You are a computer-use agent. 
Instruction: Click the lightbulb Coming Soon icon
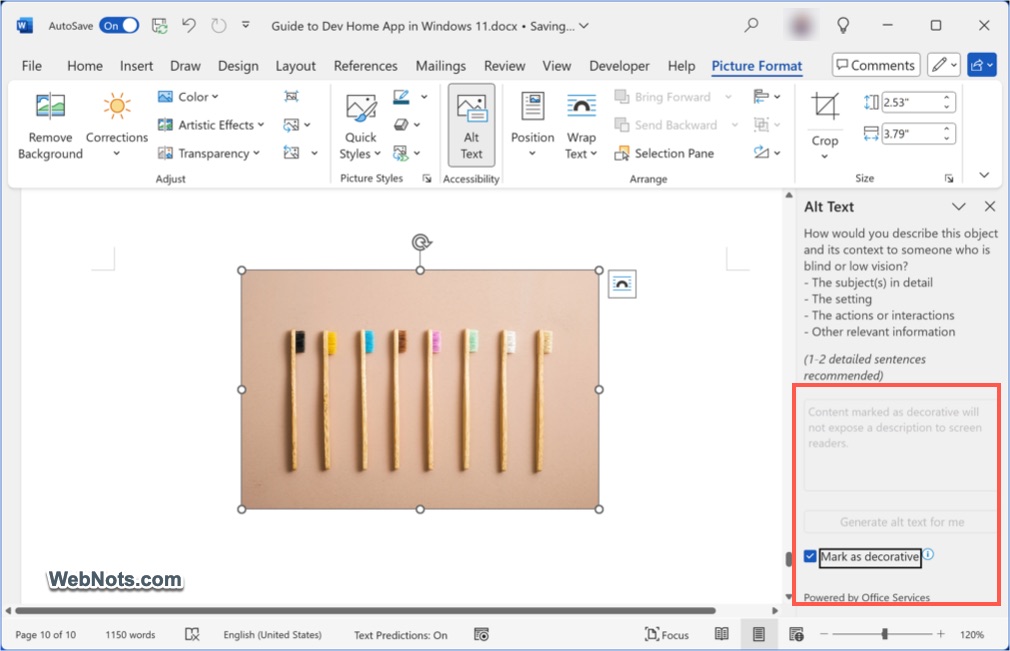[843, 26]
